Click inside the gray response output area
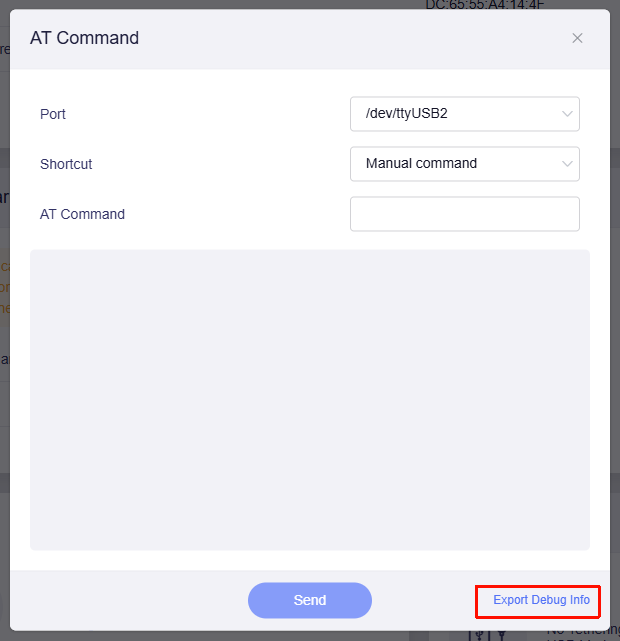The width and height of the screenshot is (620, 641). tap(310, 400)
